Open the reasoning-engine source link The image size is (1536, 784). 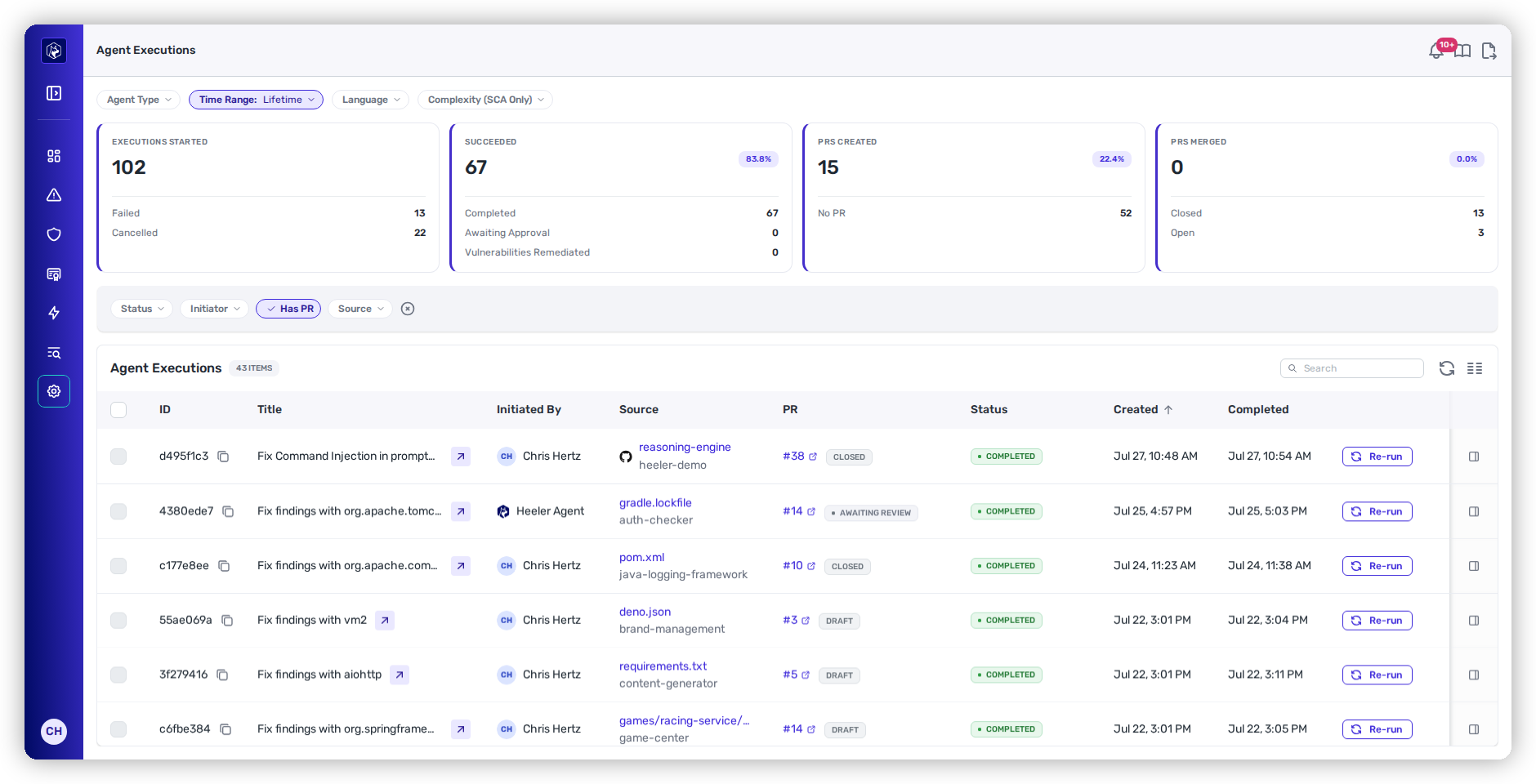685,448
